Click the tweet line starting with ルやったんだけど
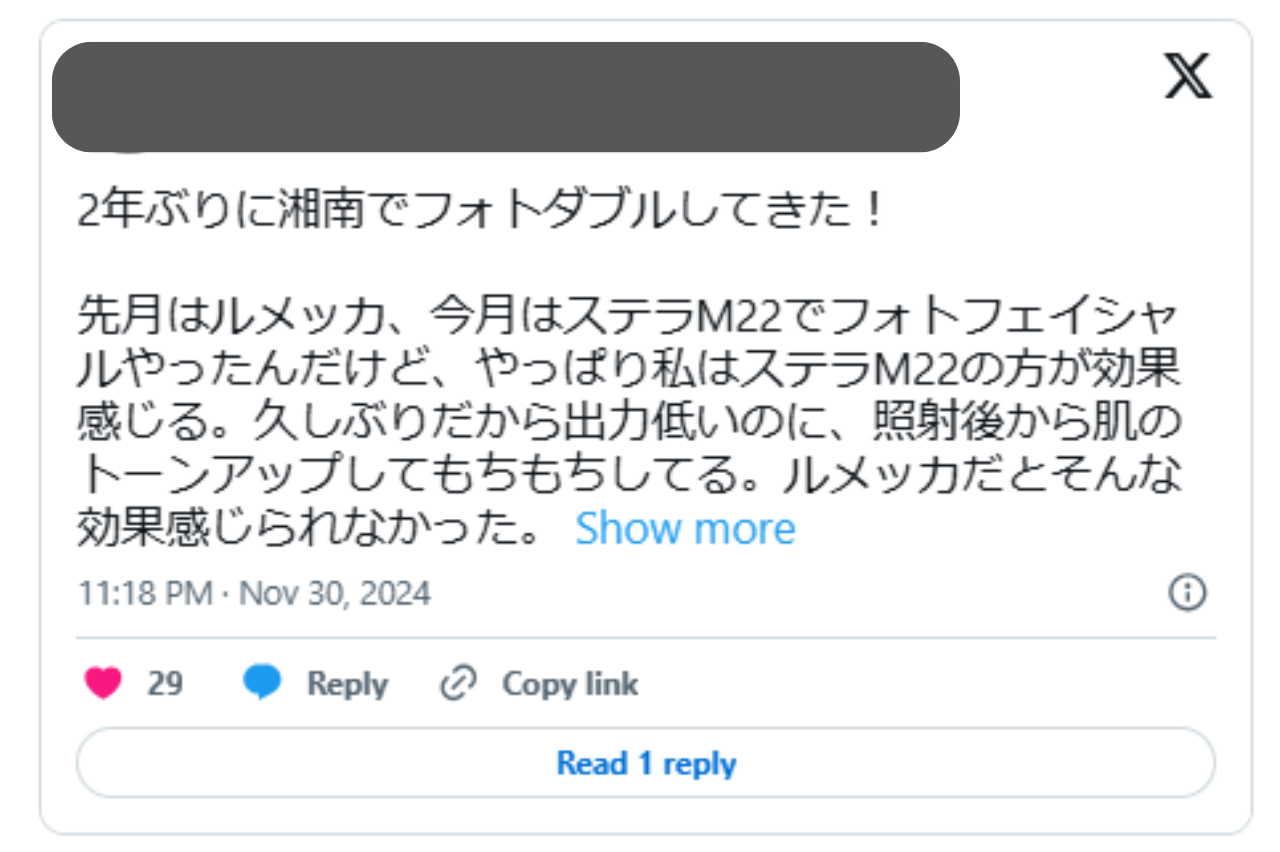Screen dimensions: 1280x852 [630, 371]
